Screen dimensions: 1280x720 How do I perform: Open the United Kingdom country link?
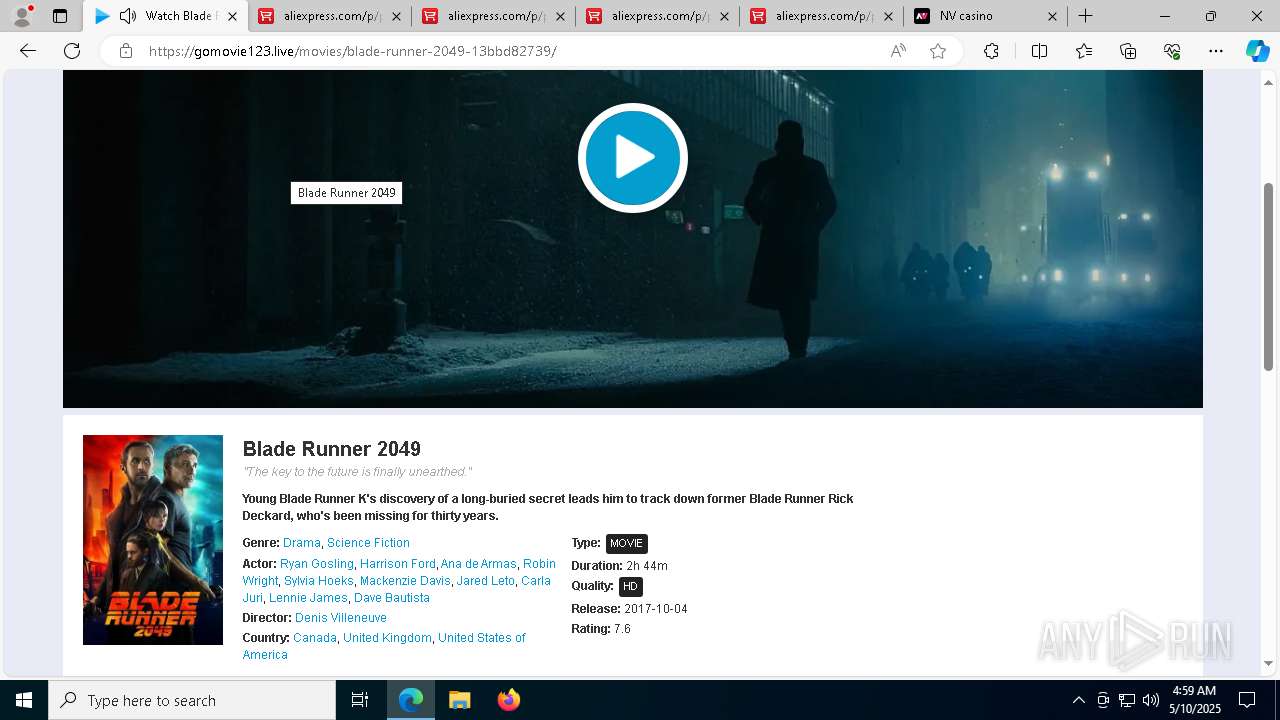[388, 638]
